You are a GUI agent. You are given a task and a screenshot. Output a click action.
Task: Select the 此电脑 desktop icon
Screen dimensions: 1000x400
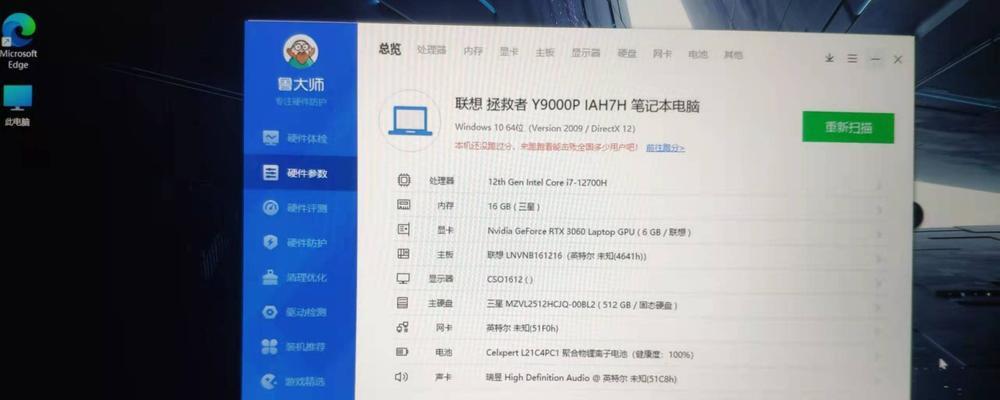[x=18, y=105]
